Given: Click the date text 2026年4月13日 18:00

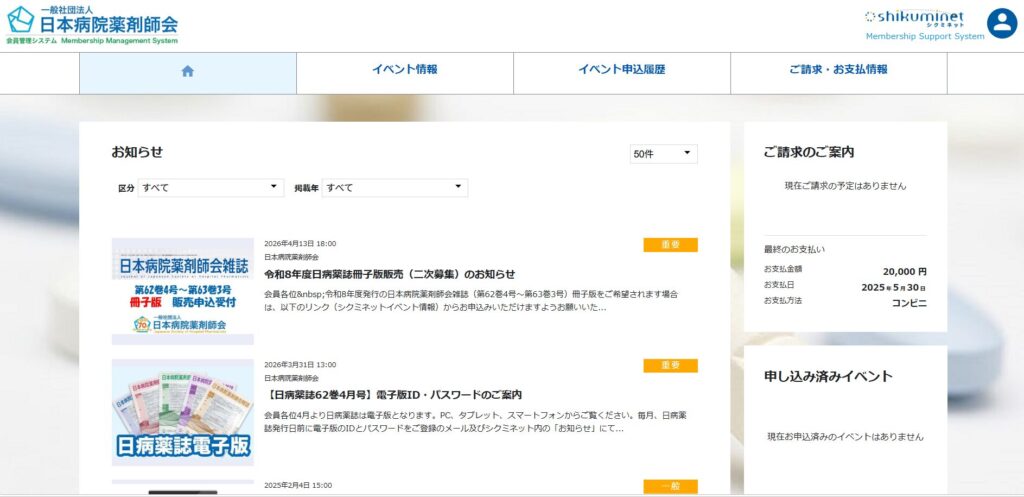Looking at the screenshot, I should (300, 244).
